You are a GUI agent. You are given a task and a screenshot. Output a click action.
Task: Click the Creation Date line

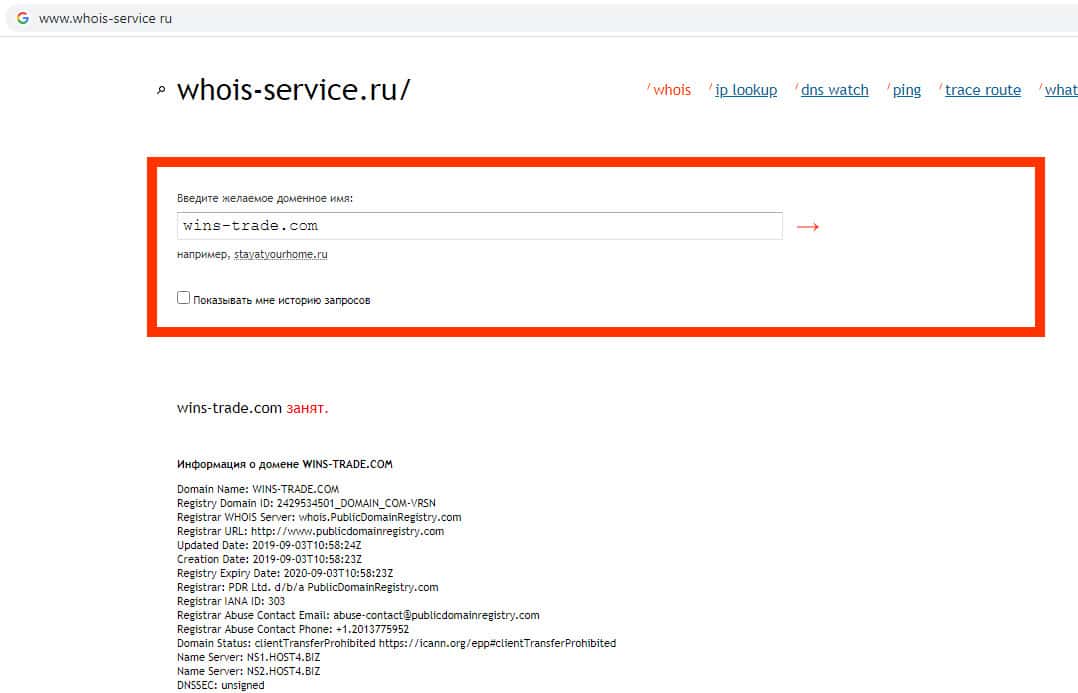click(x=269, y=560)
